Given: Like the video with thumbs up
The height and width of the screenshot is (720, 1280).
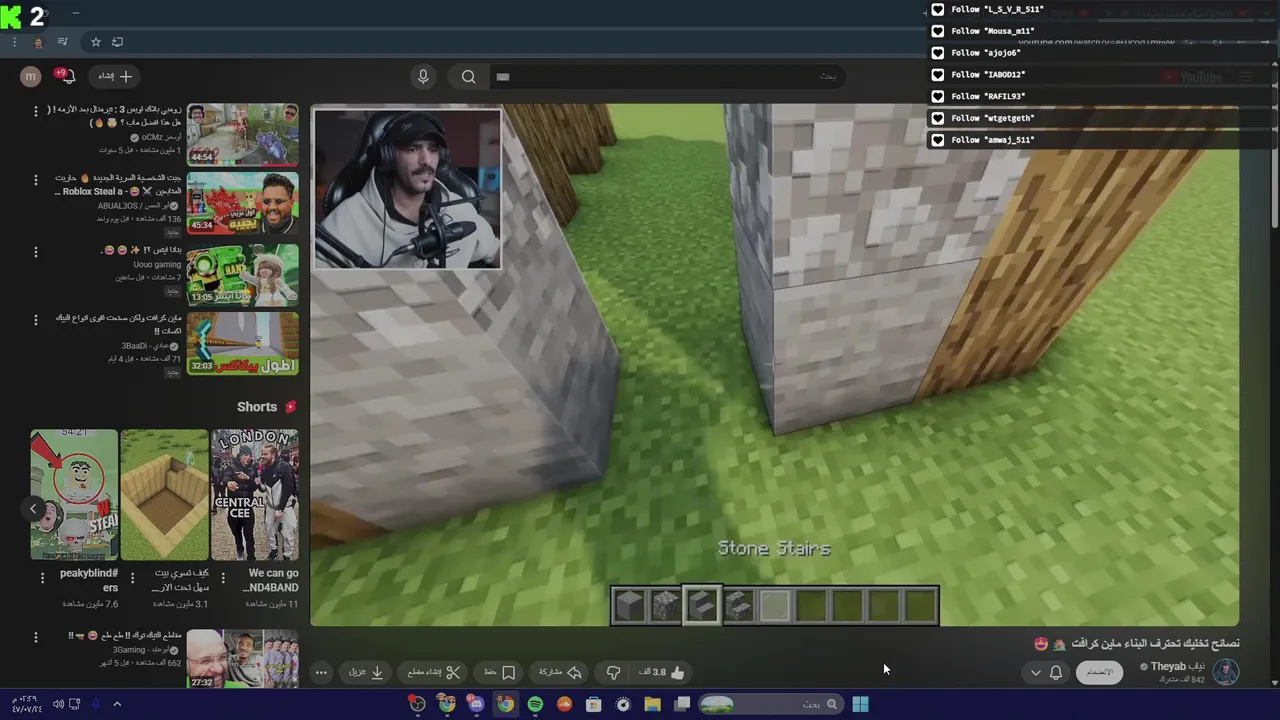Looking at the screenshot, I should click(x=663, y=672).
